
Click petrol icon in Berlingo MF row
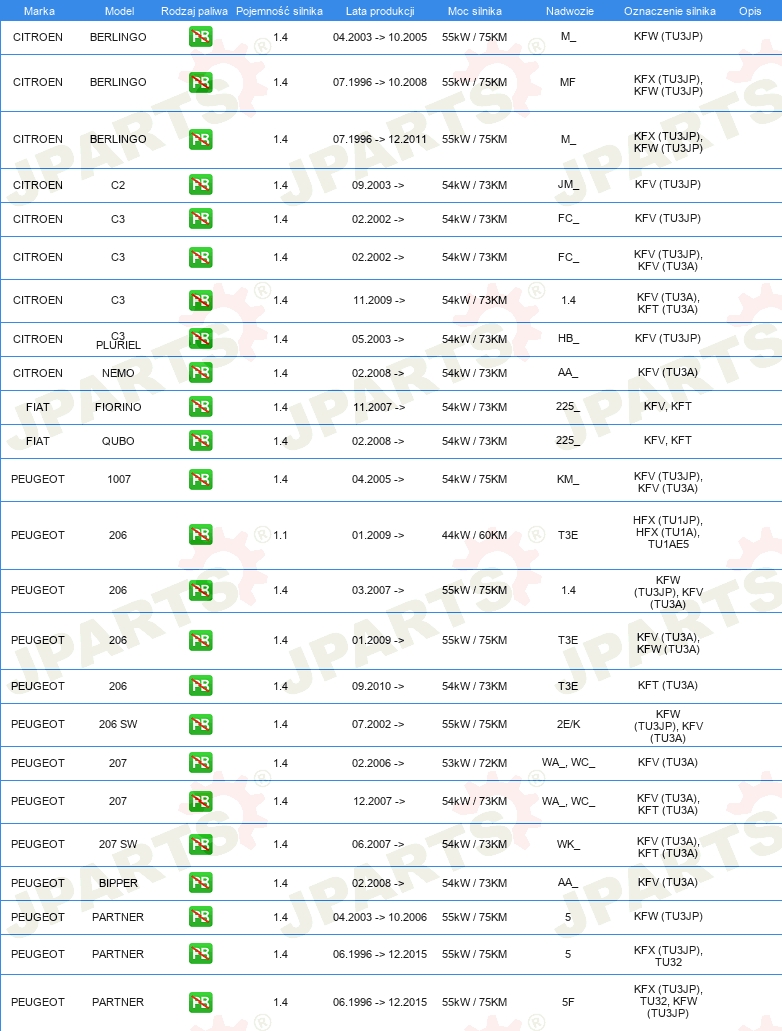point(201,82)
